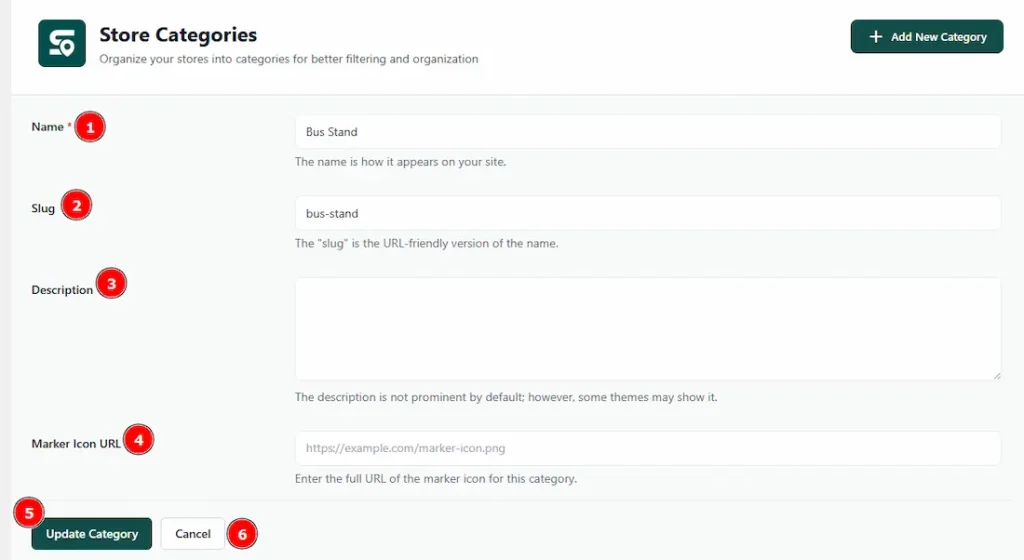Click the Slug field with bus-stand
1024x560 pixels.
pos(648,213)
